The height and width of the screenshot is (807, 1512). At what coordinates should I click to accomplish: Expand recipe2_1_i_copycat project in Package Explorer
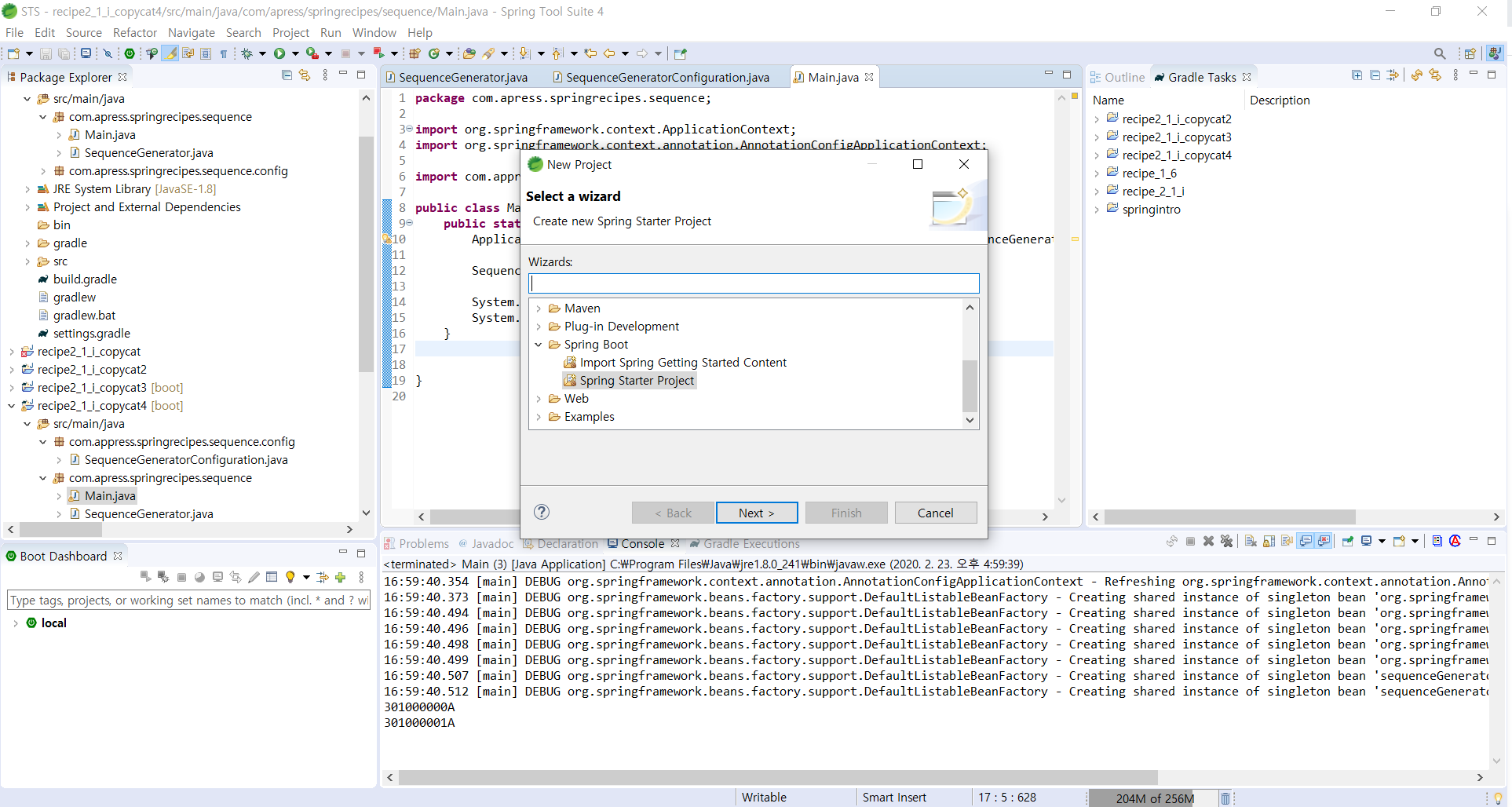12,352
